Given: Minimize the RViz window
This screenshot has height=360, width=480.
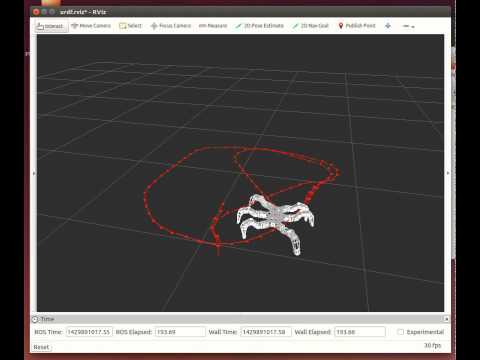Looking at the screenshot, I should 44,12.
